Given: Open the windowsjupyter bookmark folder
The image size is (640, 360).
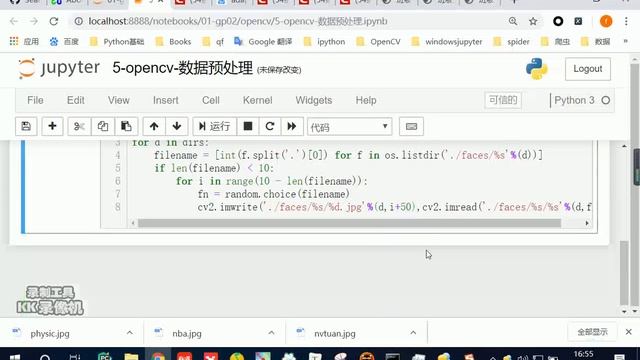Looking at the screenshot, I should pos(447,42).
